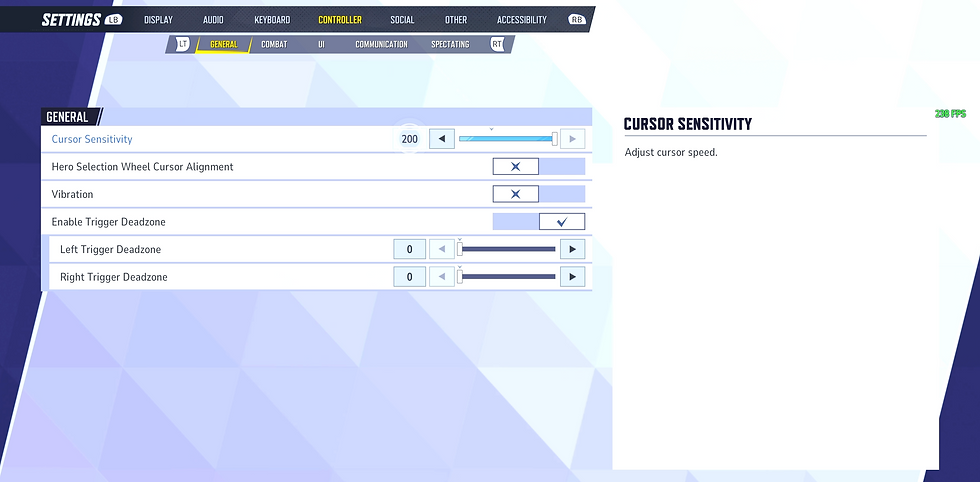
Task: Decrease Right Trigger Deadzone with left arrow
Action: 442,277
